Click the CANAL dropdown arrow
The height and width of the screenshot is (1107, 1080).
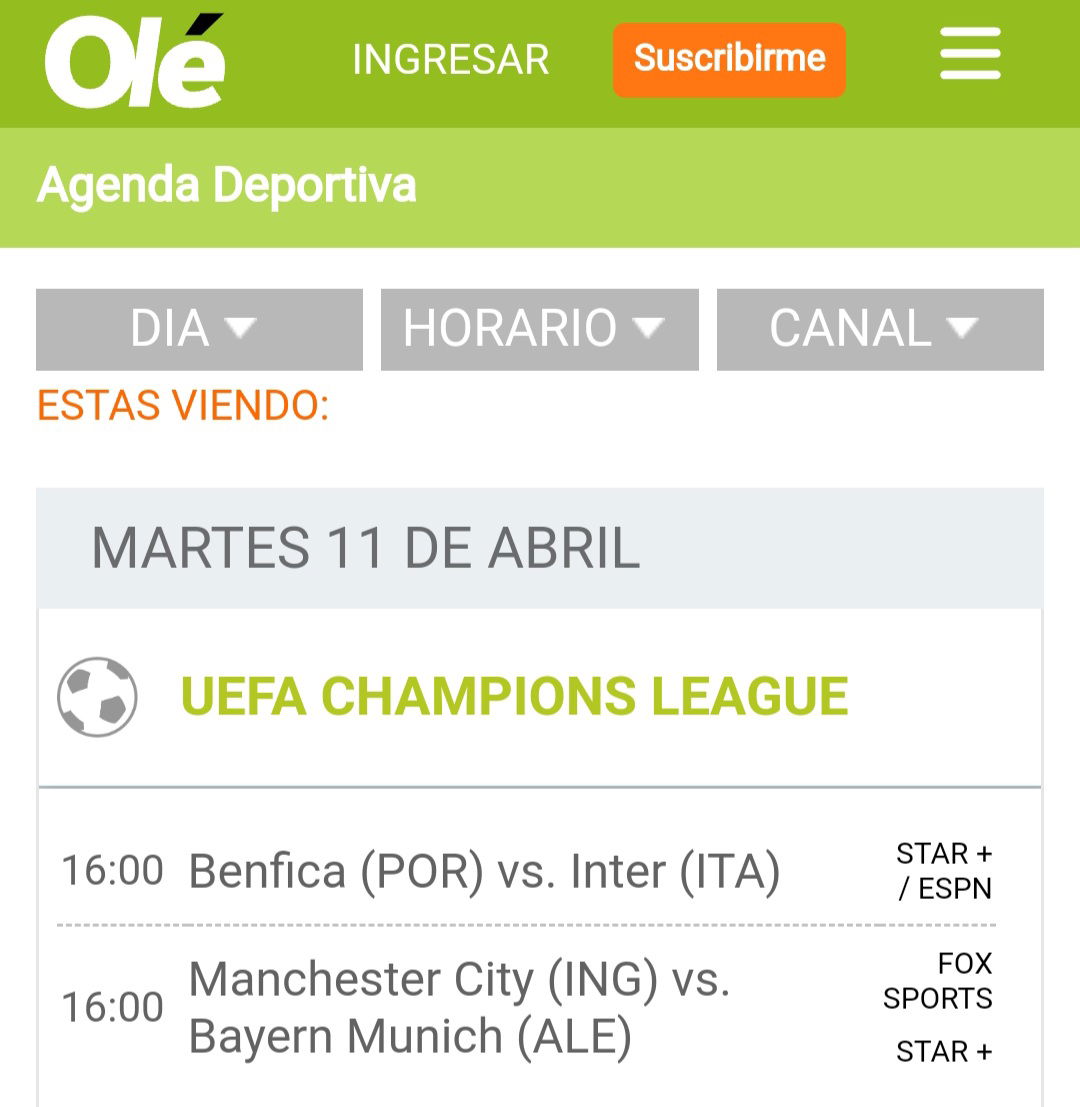tap(962, 328)
